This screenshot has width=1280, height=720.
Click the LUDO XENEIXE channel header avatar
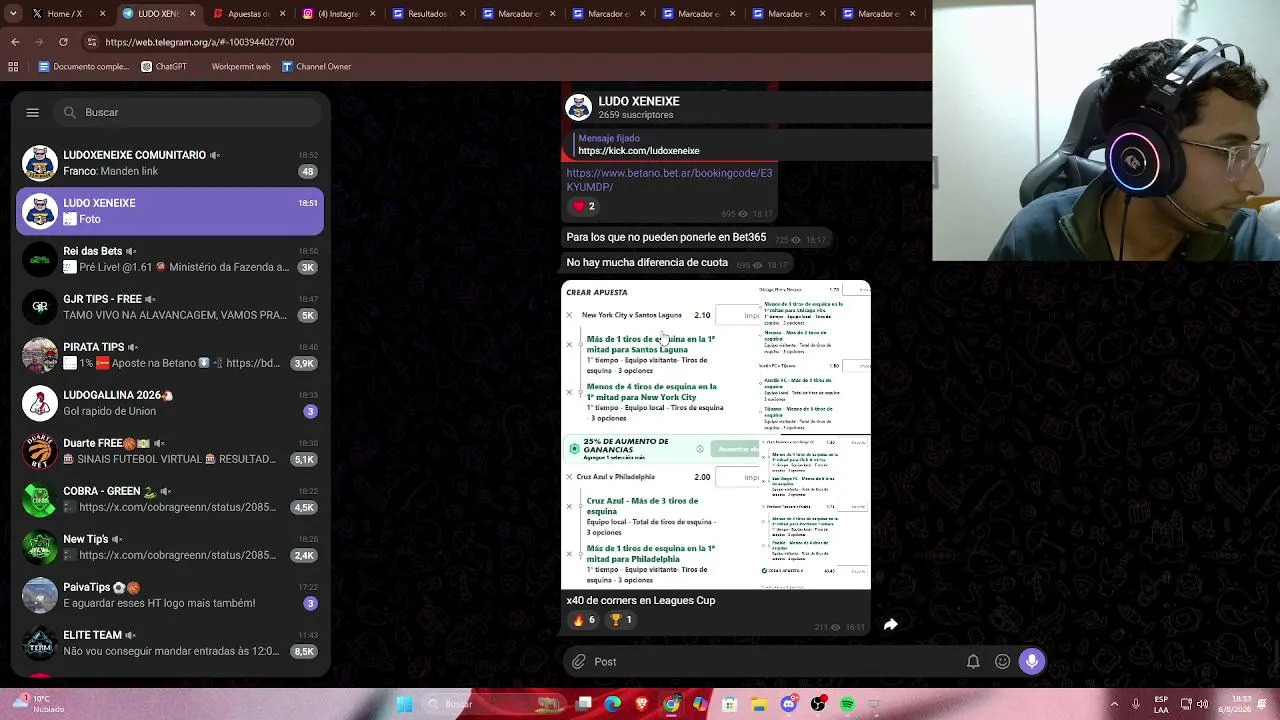(x=578, y=107)
